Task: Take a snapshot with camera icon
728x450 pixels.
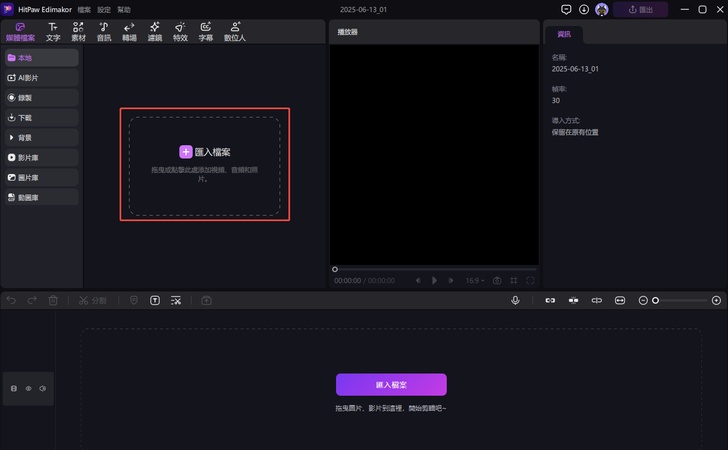Action: coord(497,280)
